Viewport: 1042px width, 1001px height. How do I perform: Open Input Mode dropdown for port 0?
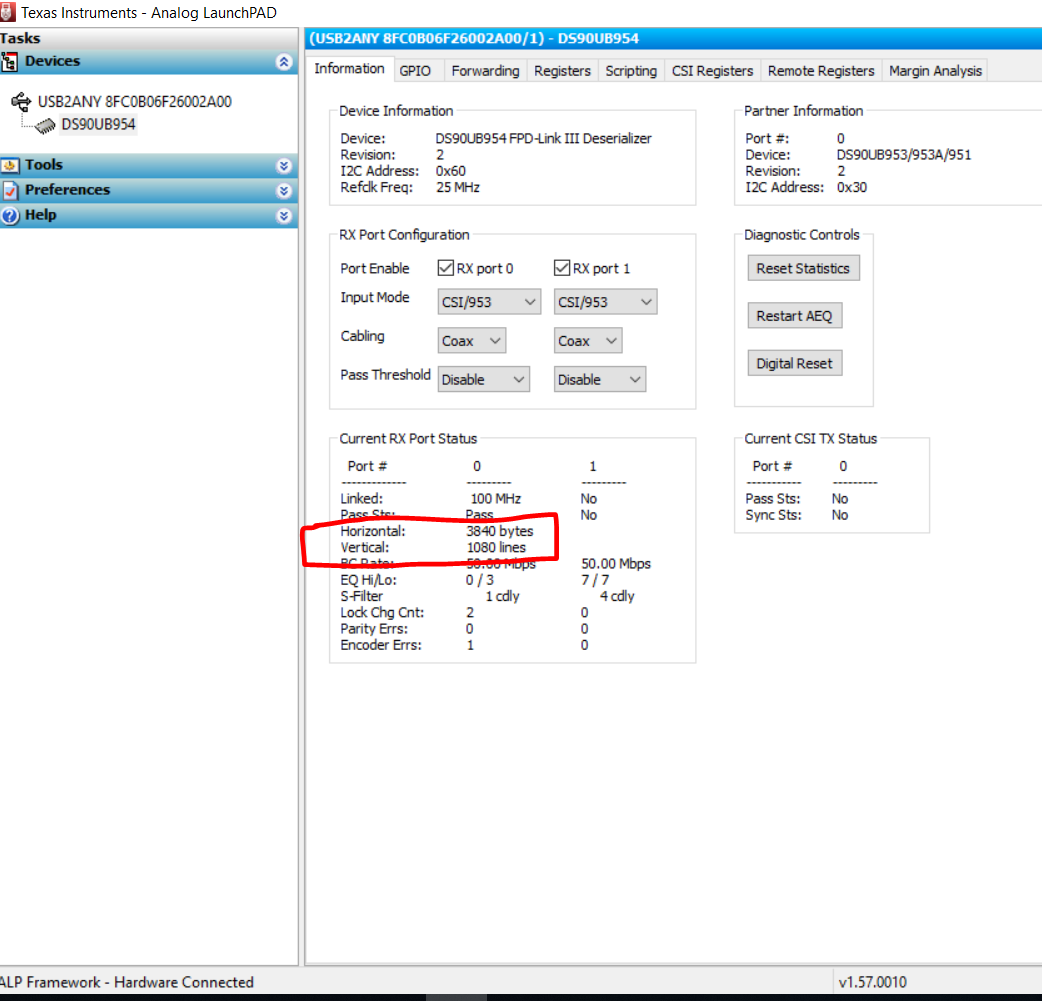coord(489,302)
